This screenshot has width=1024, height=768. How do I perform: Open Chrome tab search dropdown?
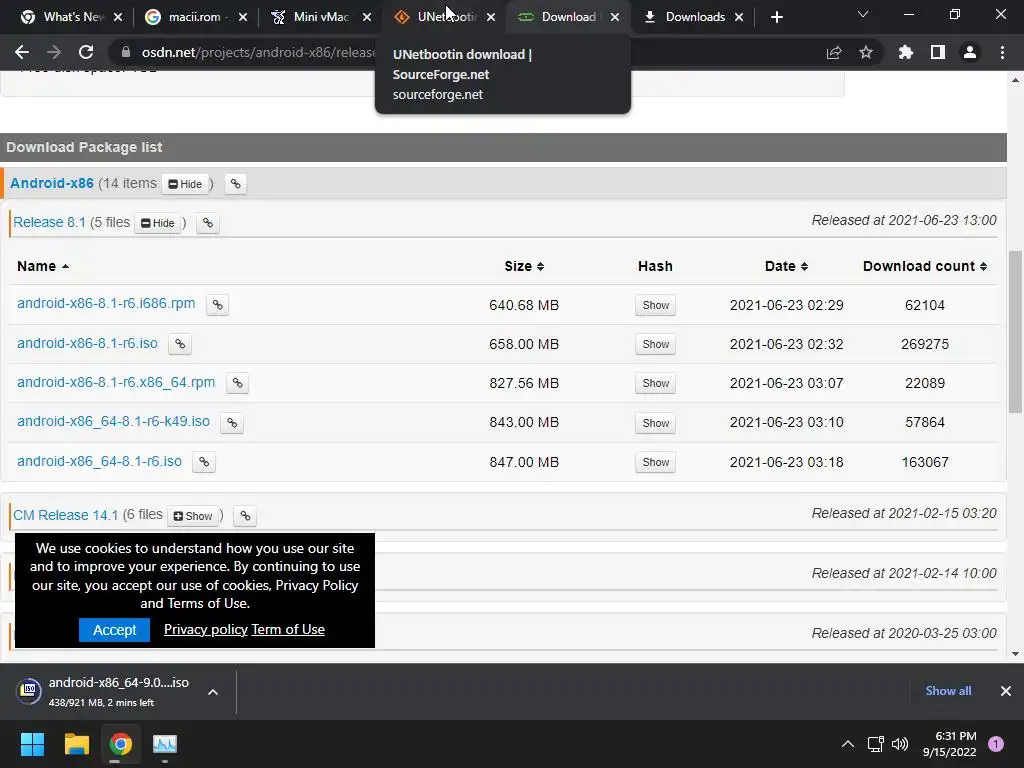point(863,14)
